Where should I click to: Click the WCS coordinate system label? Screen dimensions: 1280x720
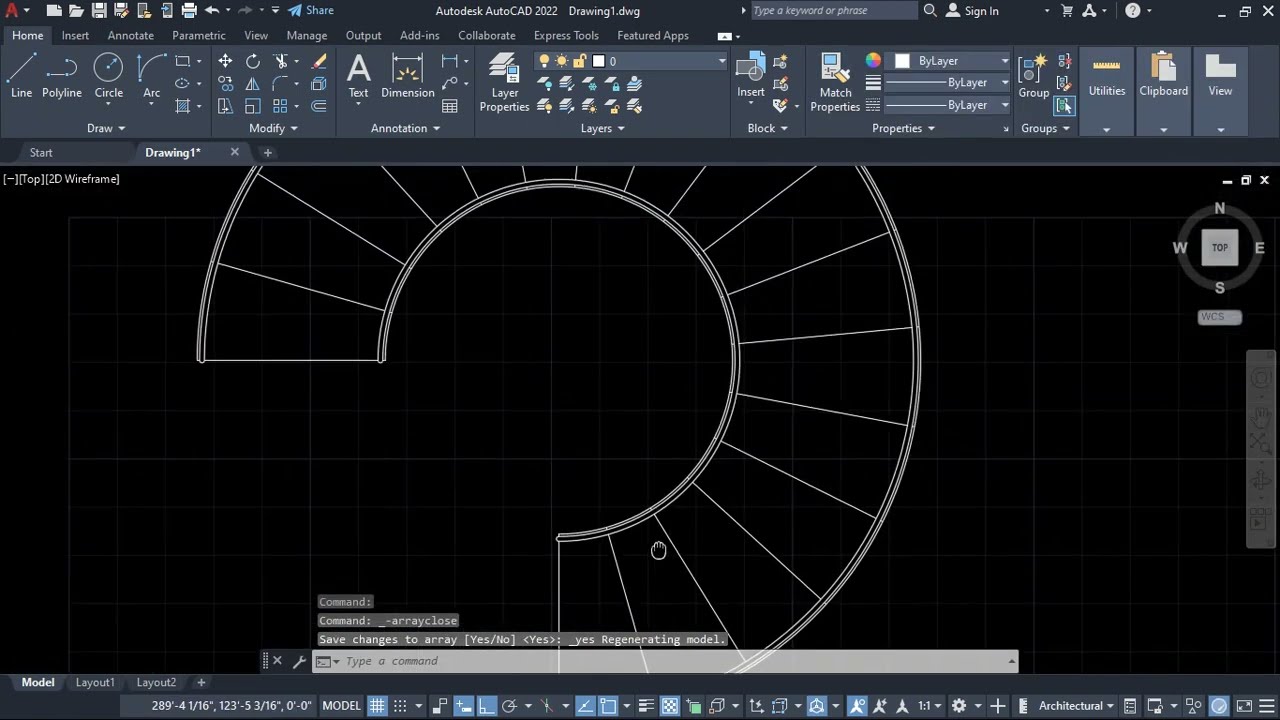tap(1219, 317)
